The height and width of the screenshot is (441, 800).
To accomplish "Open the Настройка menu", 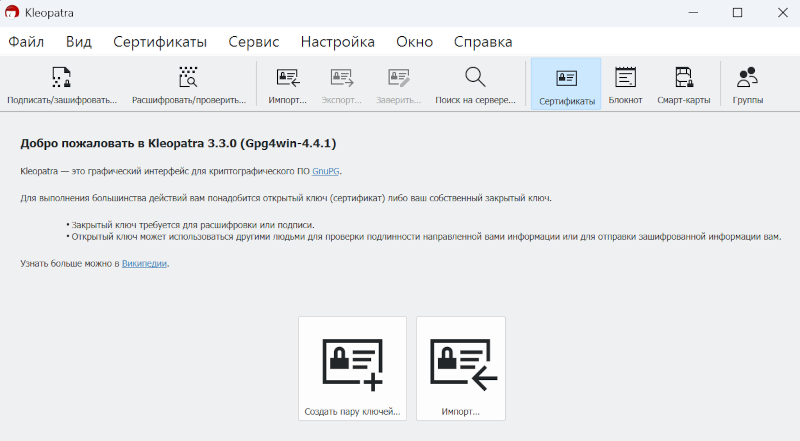I will coord(338,42).
